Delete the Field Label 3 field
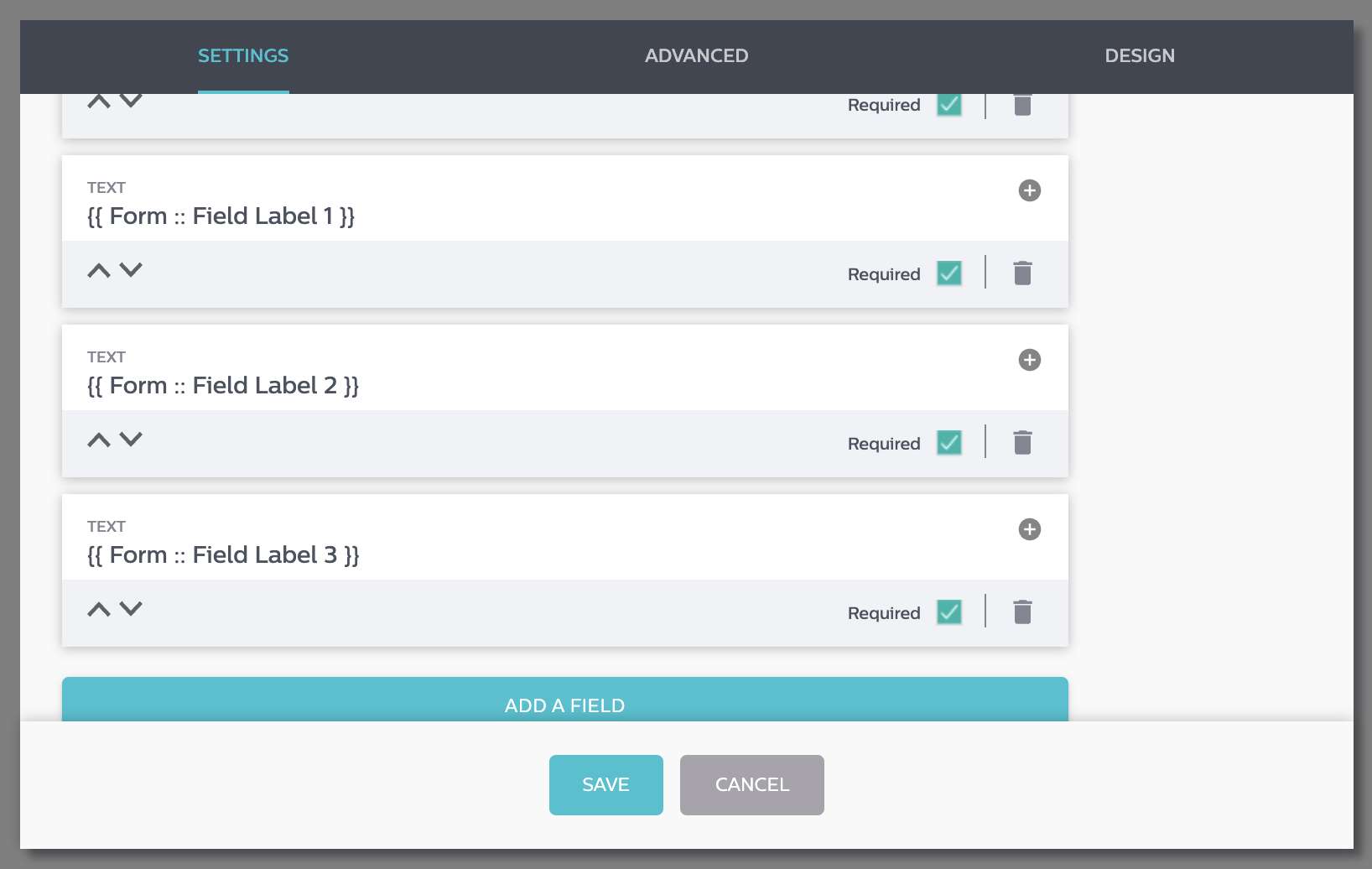This screenshot has height=869, width=1372. 1022,612
